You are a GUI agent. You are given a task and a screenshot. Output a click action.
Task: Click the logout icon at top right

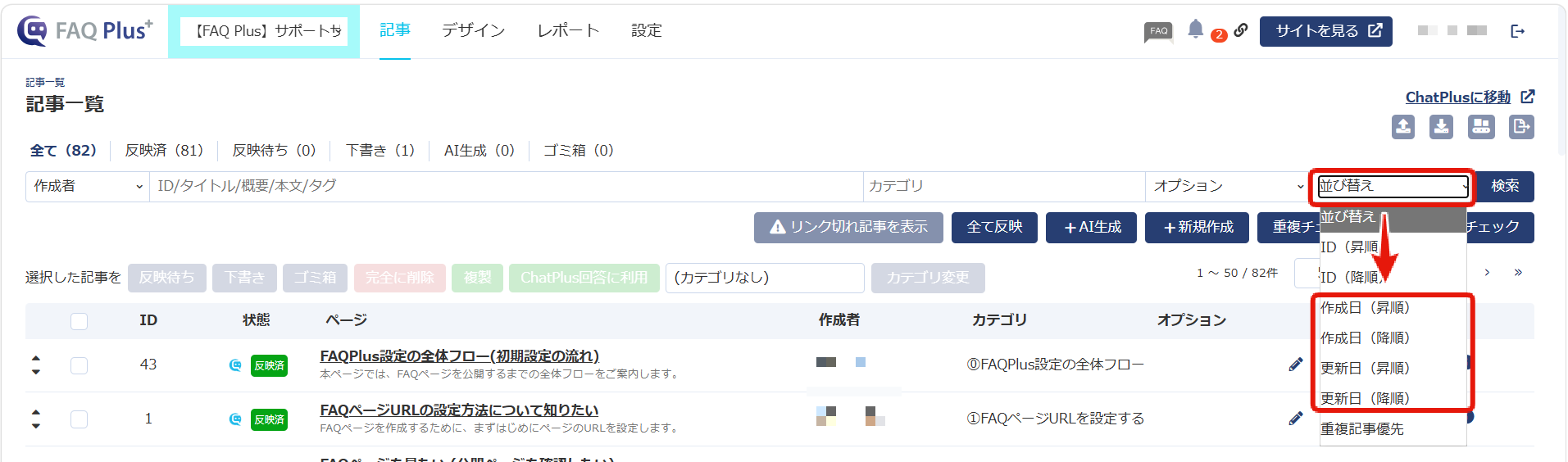[x=1517, y=31]
